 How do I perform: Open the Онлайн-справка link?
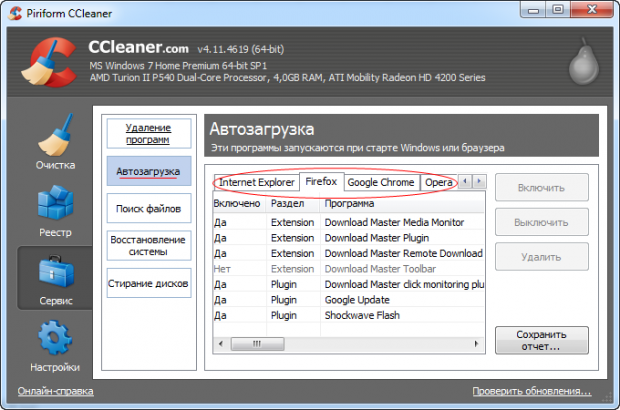coord(56,391)
